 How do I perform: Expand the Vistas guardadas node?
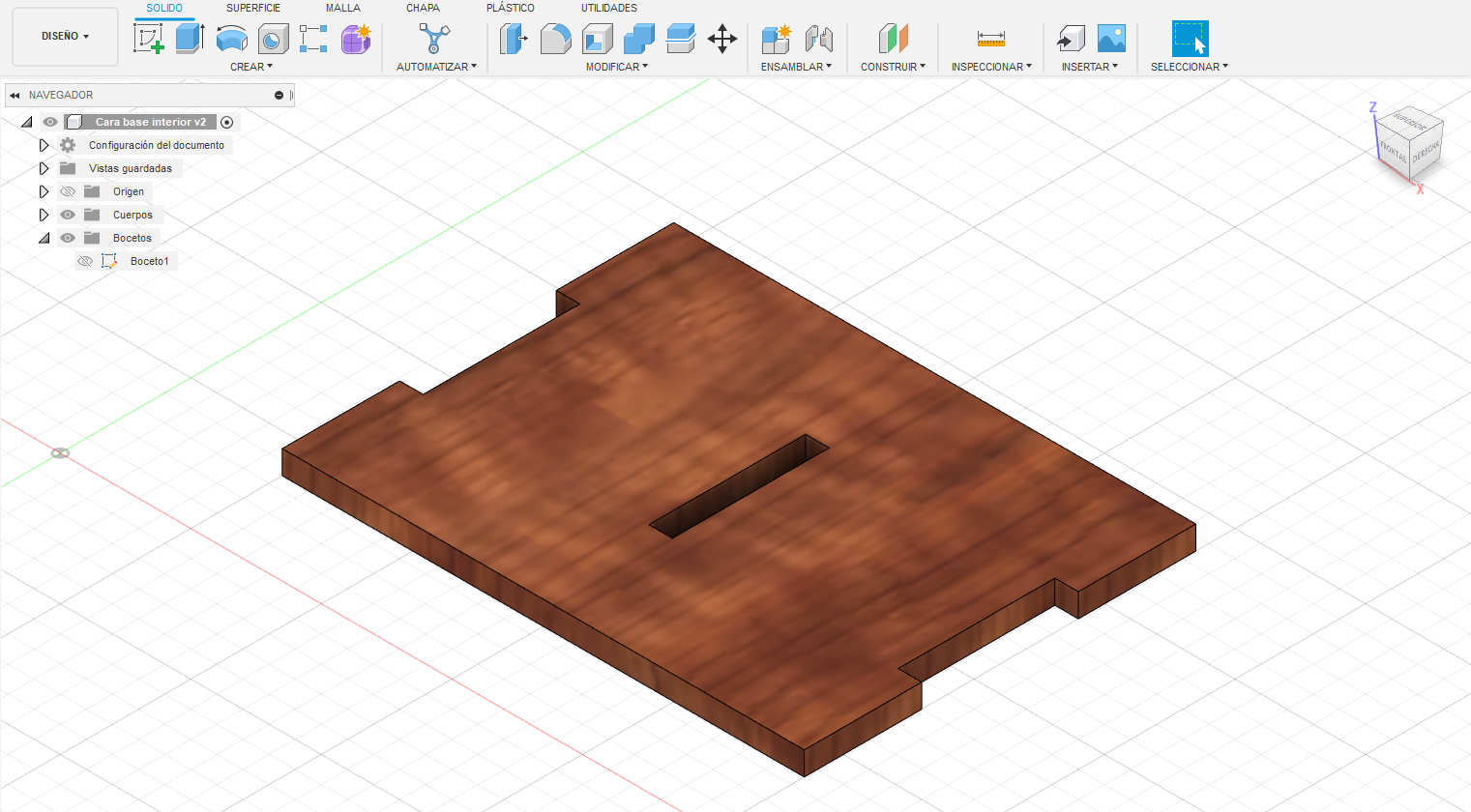44,168
